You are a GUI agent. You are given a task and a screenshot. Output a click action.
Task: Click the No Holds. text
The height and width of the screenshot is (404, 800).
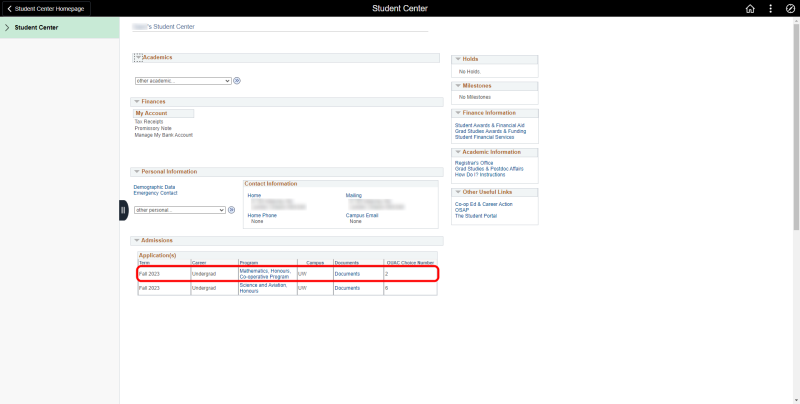(x=470, y=71)
